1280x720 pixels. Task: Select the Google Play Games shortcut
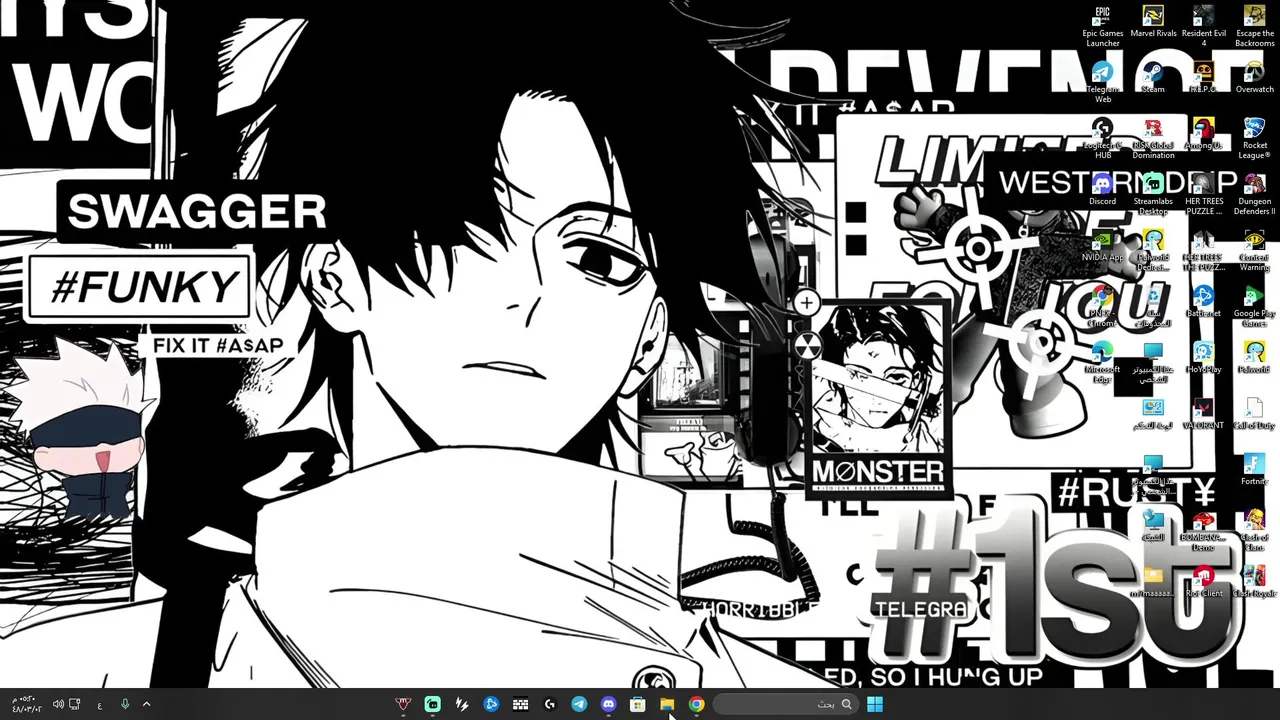pos(1254,307)
